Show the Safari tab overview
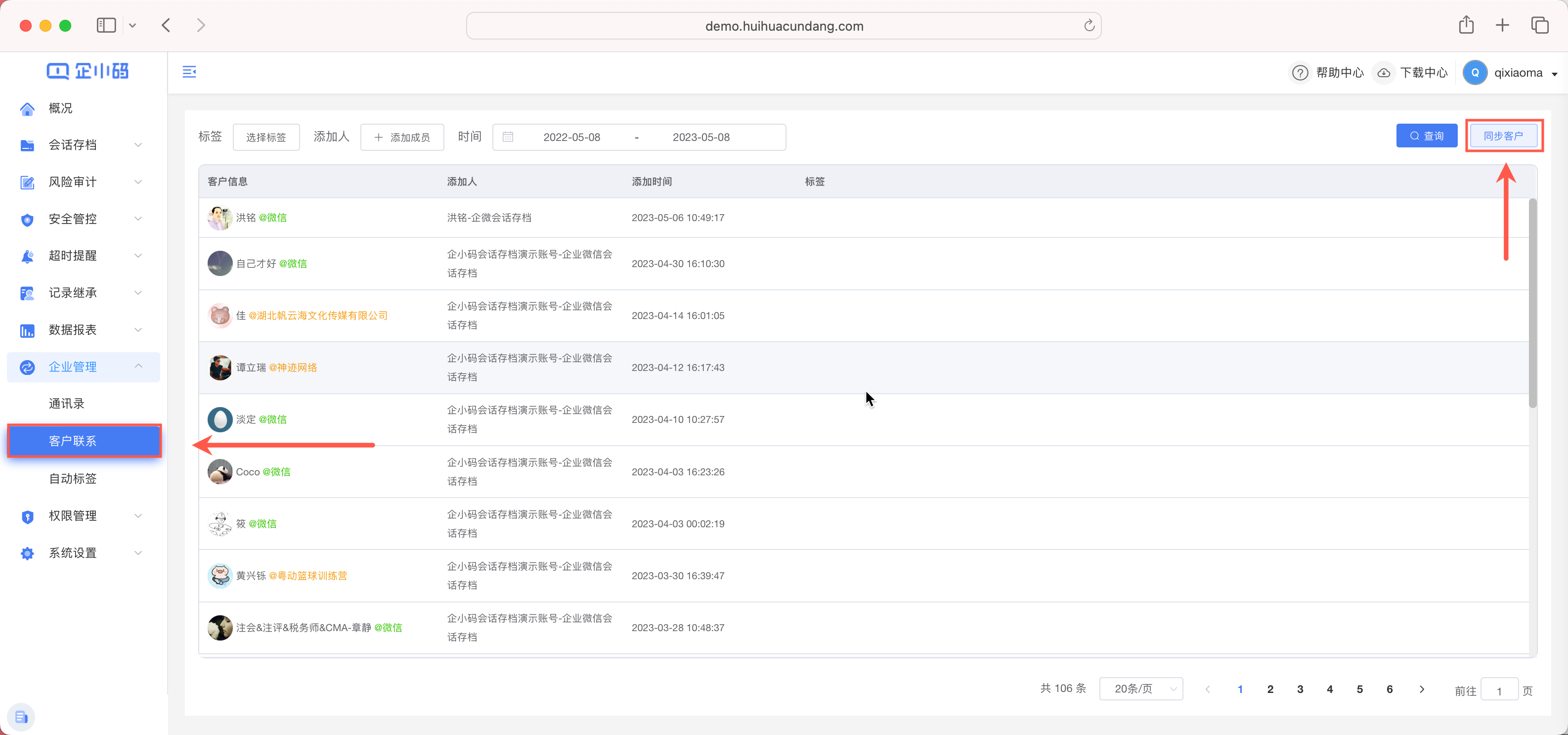1568x735 pixels. tap(1539, 25)
